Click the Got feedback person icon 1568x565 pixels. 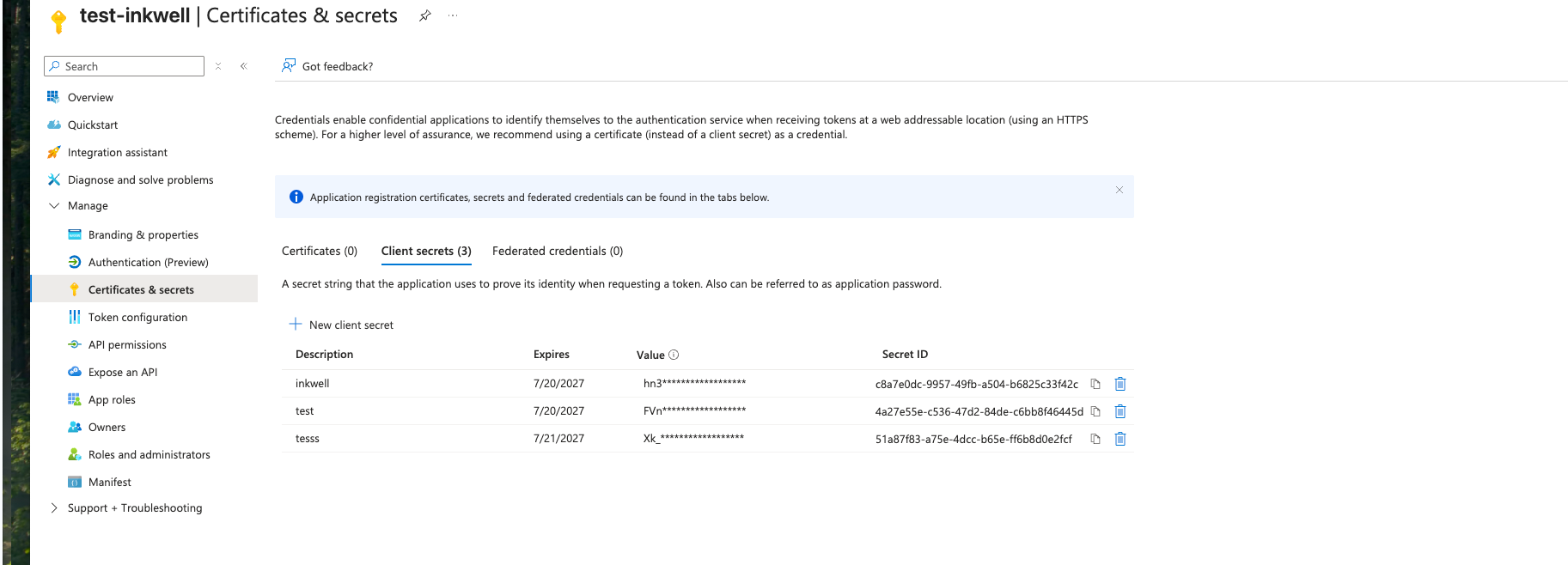(x=289, y=65)
